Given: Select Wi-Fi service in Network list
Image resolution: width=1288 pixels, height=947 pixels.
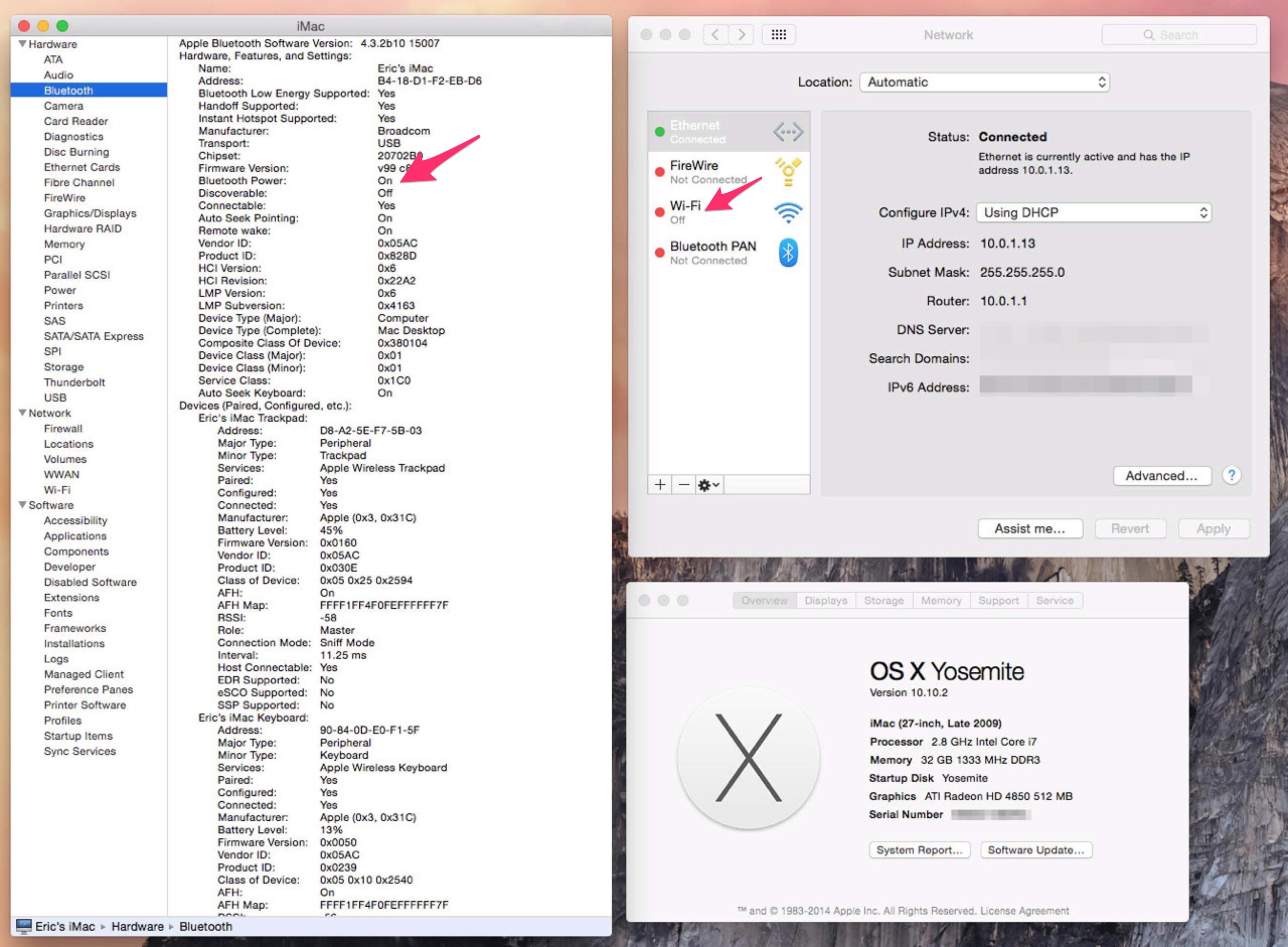Looking at the screenshot, I should (x=729, y=213).
